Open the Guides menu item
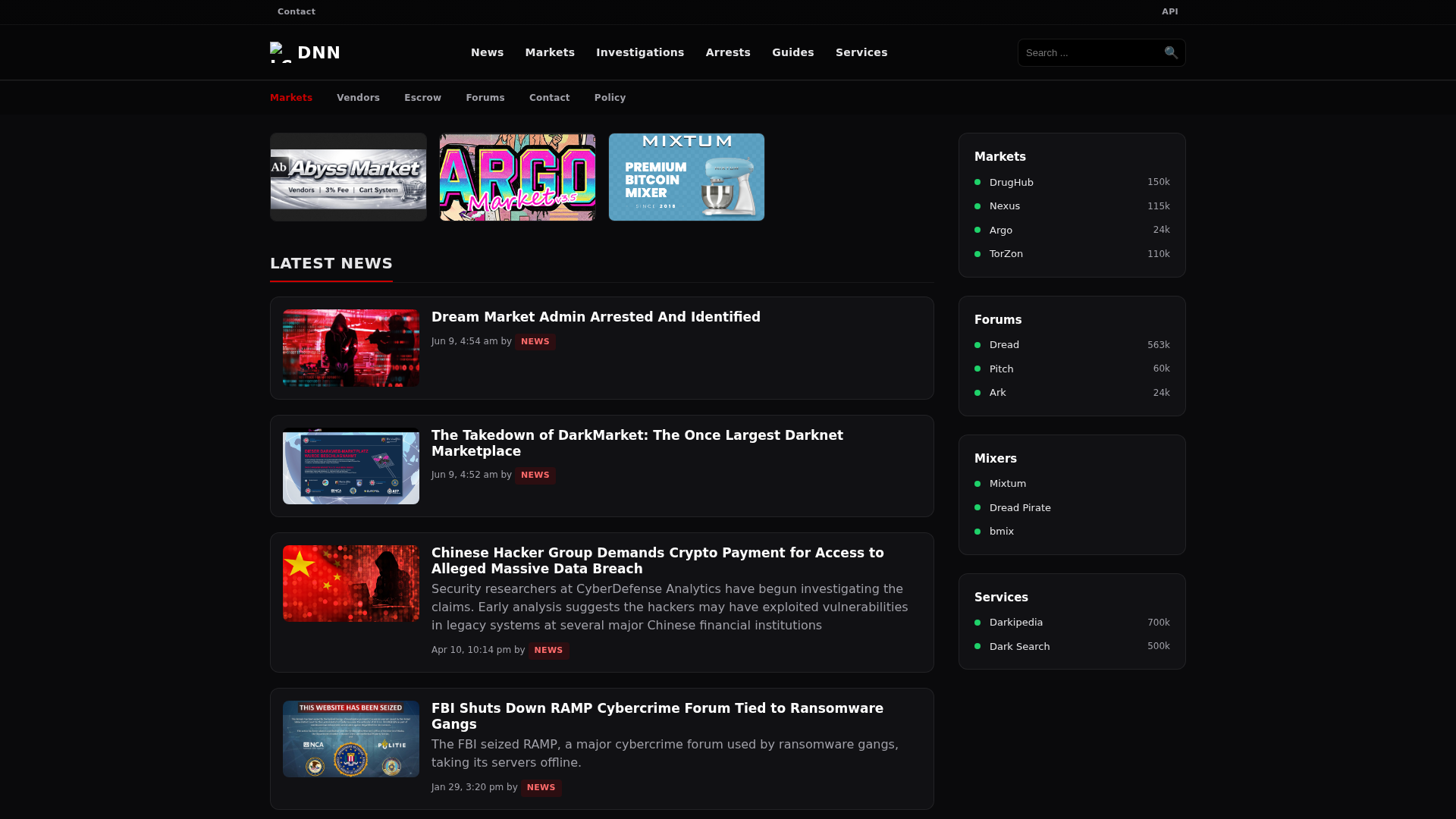 [x=793, y=52]
